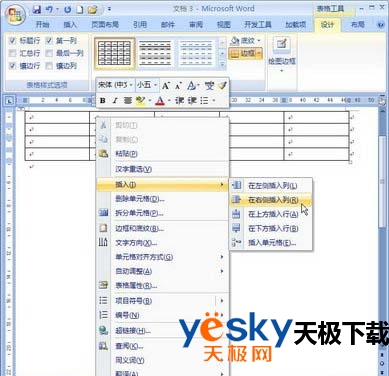389x376 pixels.
Task: Apply Italic from the mini toolbar
Action: 115,100
